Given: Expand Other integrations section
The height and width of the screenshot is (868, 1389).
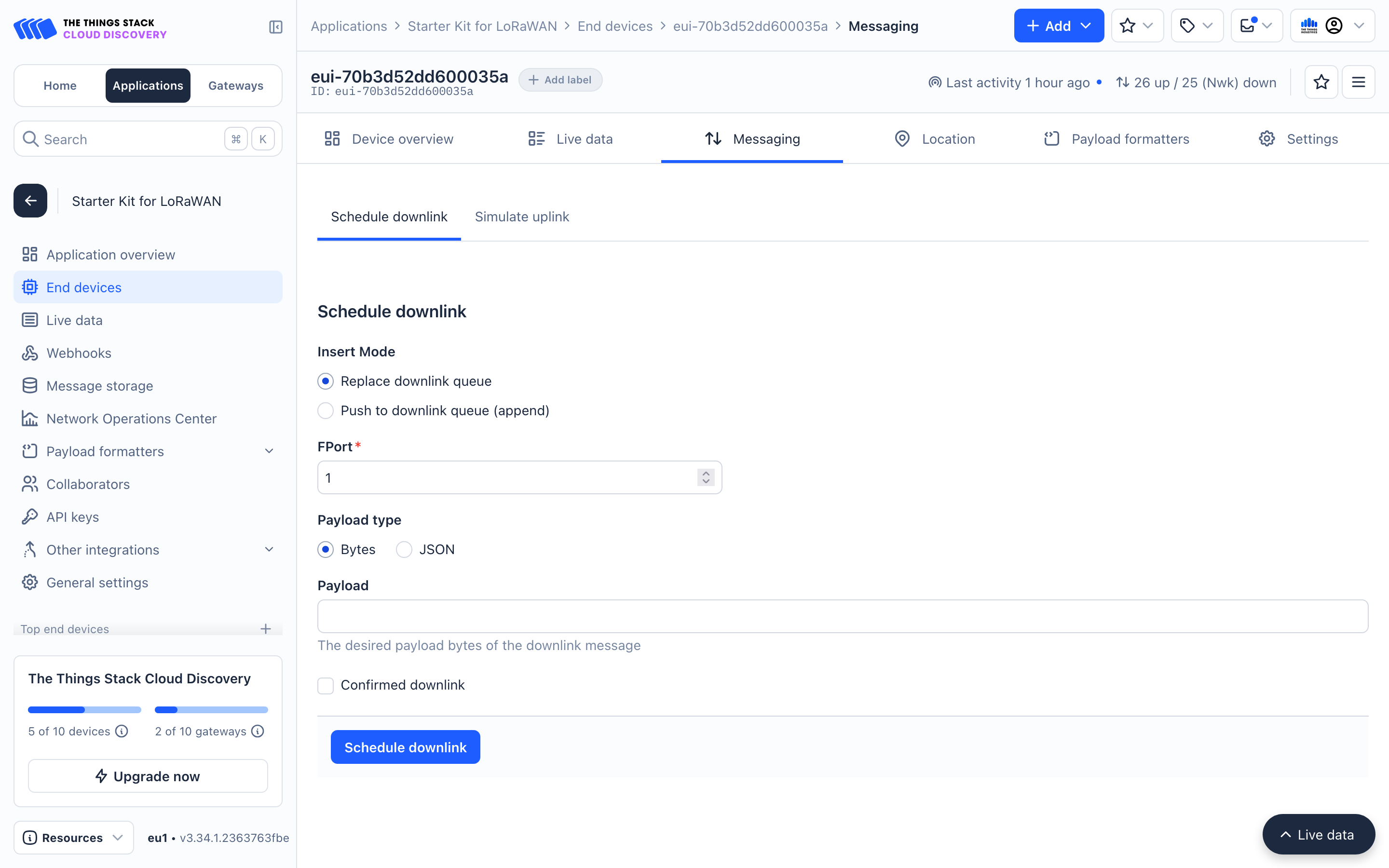Looking at the screenshot, I should 269,549.
